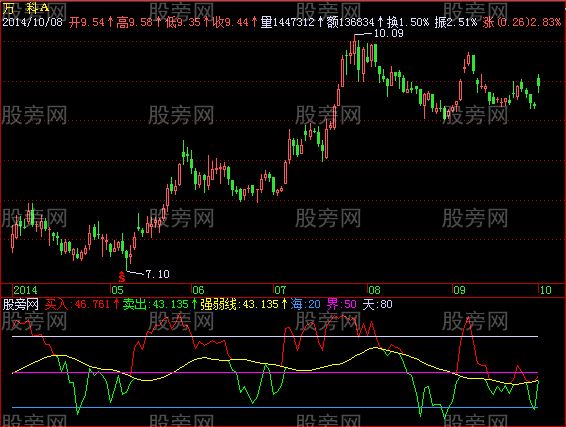Click the 05 month marker on axis
Screen dimensions: 566x427
tap(117, 290)
